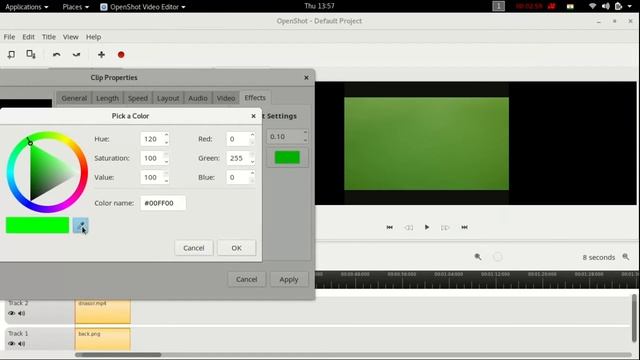Click the zoom out magnifier on timeline
The image size is (640, 360).
(478, 257)
